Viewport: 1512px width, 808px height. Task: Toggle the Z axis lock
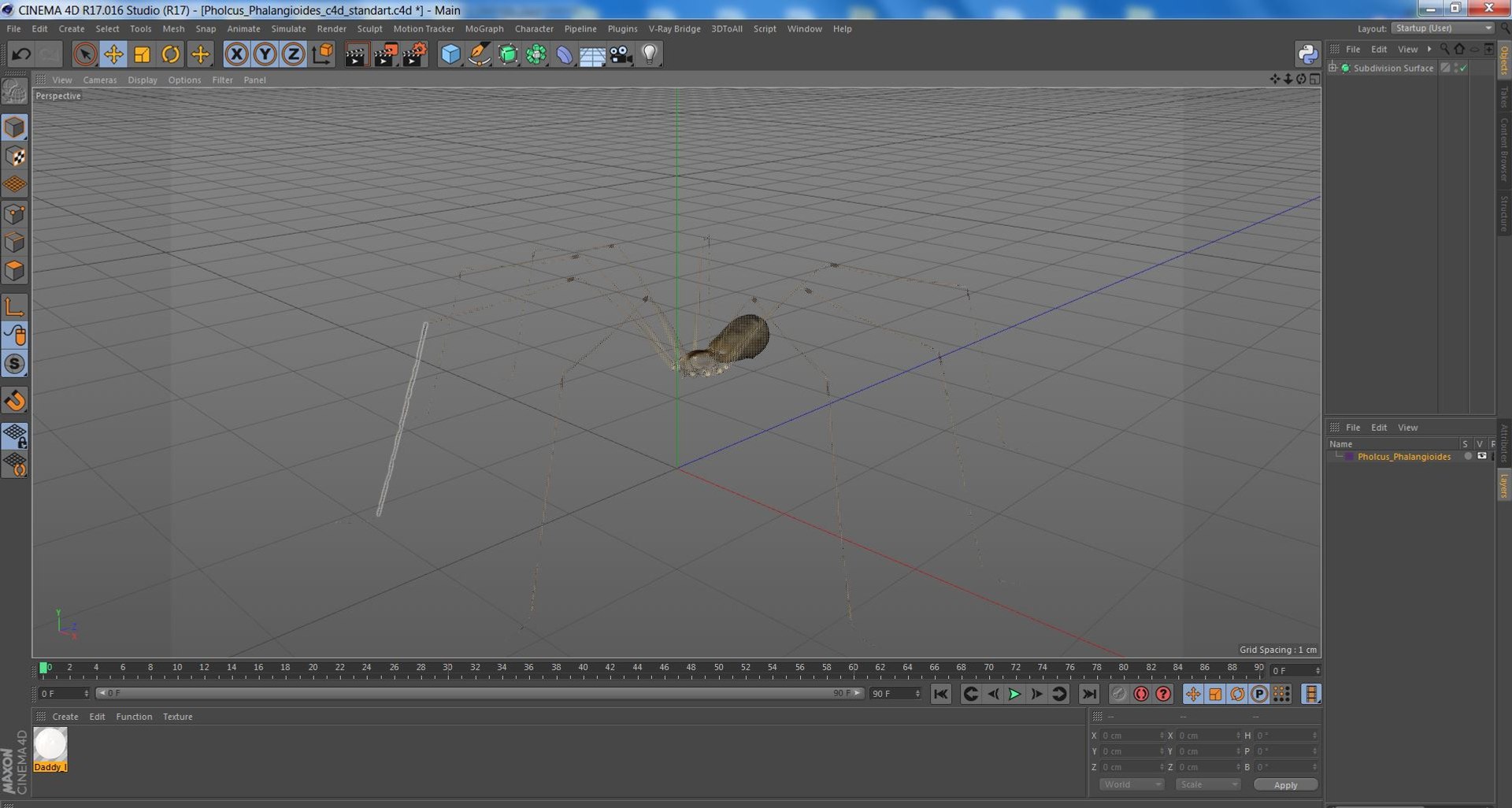point(294,54)
